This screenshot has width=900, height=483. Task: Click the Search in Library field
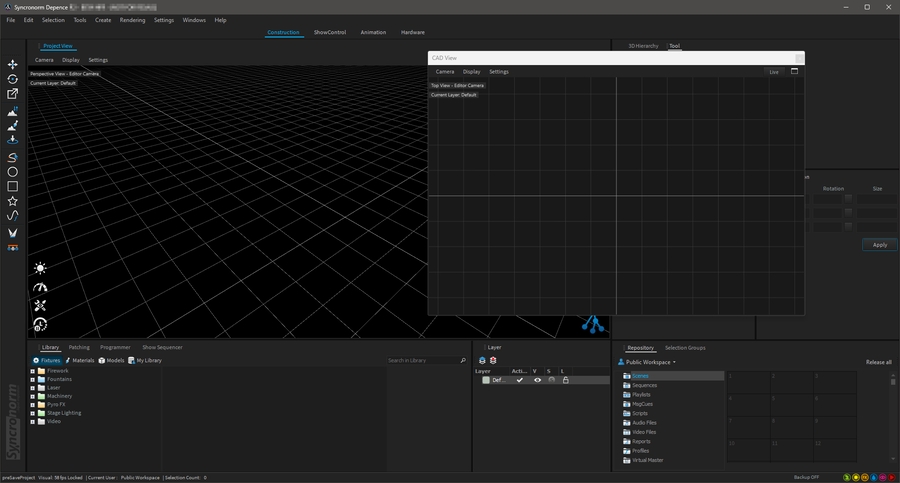click(422, 360)
